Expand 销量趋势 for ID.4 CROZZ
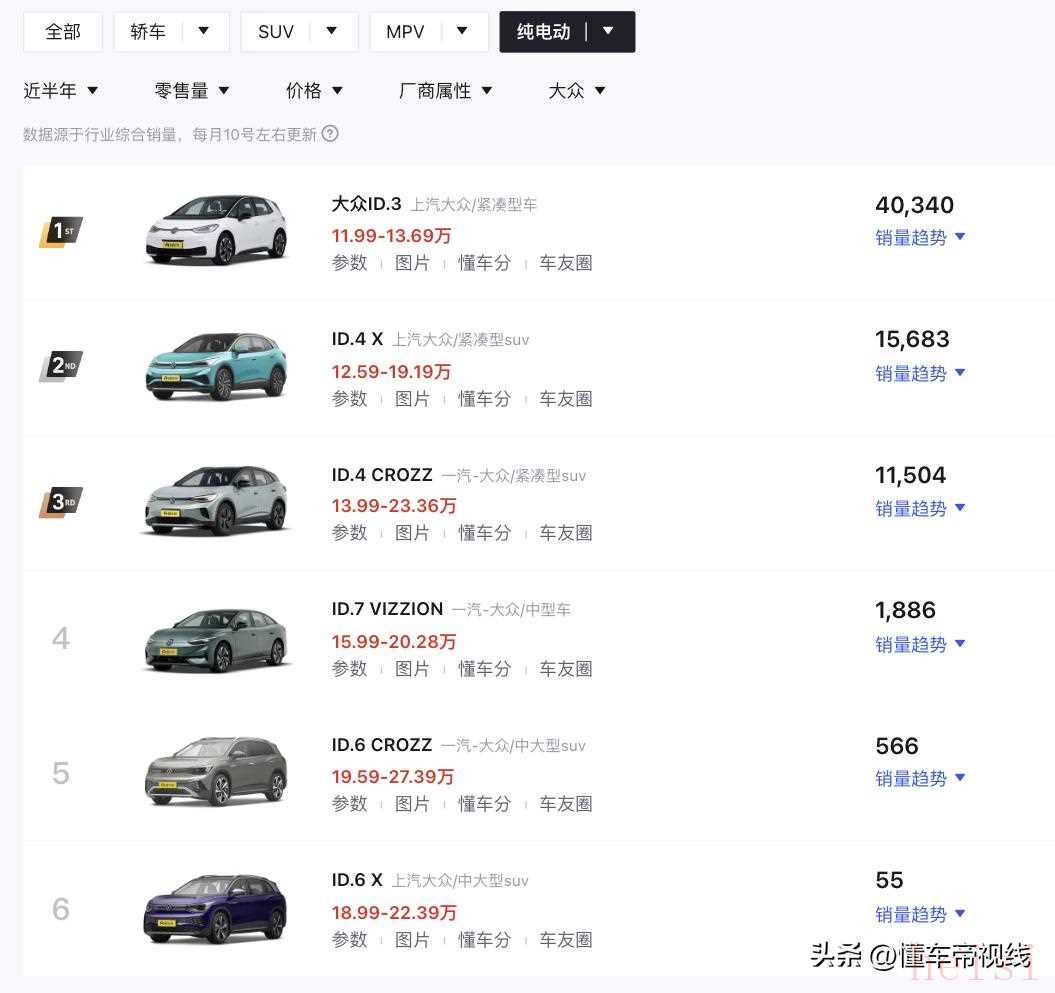The image size is (1055, 993). click(x=920, y=508)
